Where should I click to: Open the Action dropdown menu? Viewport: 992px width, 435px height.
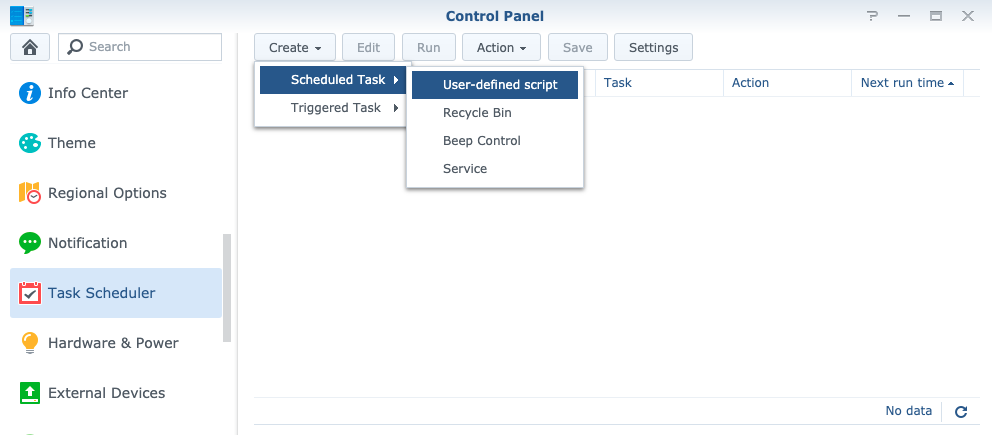coord(501,47)
